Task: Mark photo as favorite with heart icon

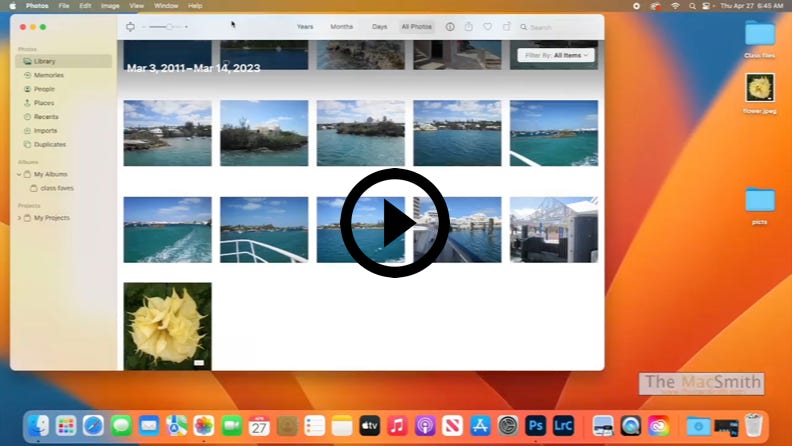Action: (487, 27)
